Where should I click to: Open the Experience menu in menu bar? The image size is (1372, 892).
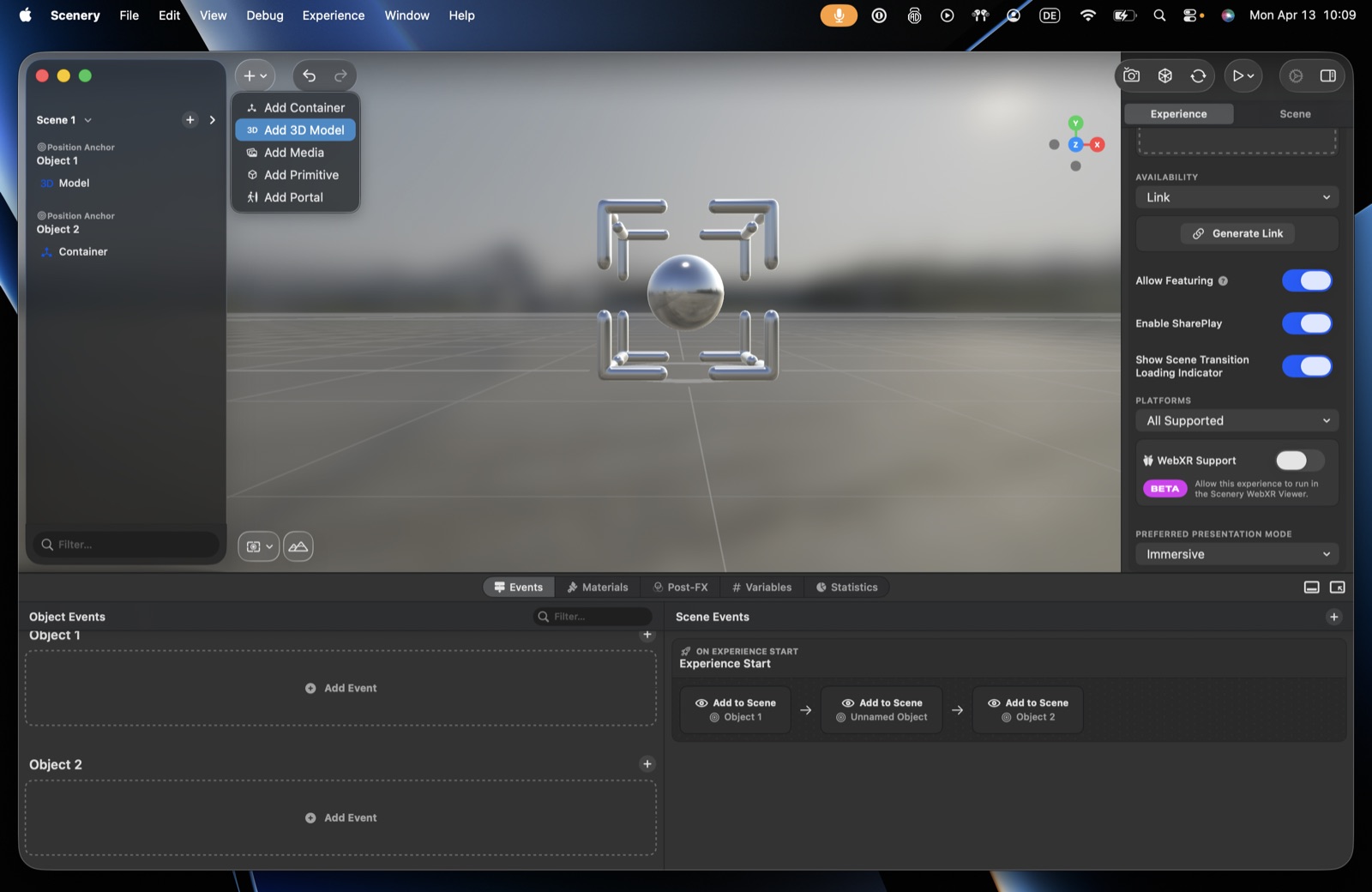click(334, 15)
